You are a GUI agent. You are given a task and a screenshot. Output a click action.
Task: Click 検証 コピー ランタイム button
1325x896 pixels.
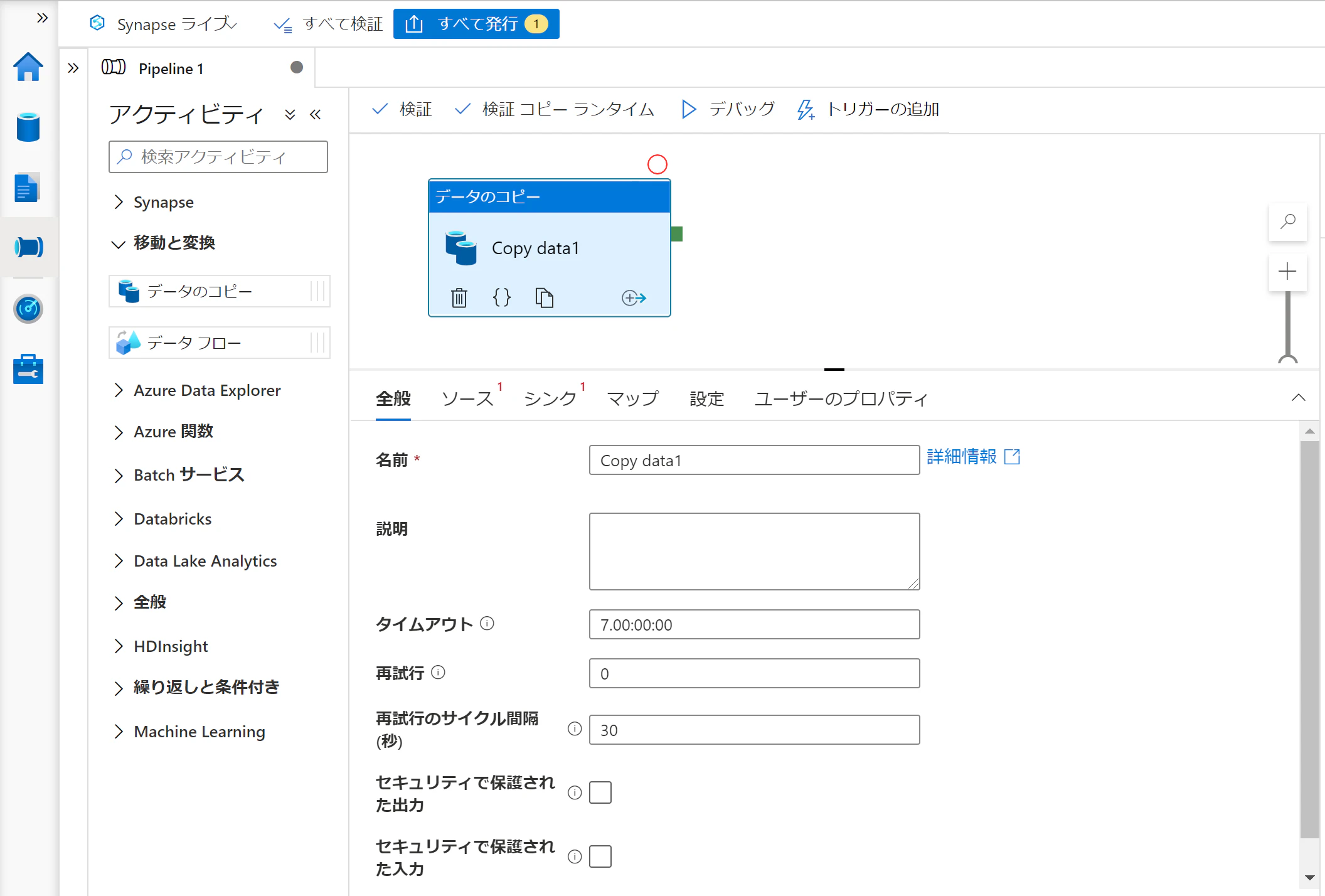(x=555, y=109)
